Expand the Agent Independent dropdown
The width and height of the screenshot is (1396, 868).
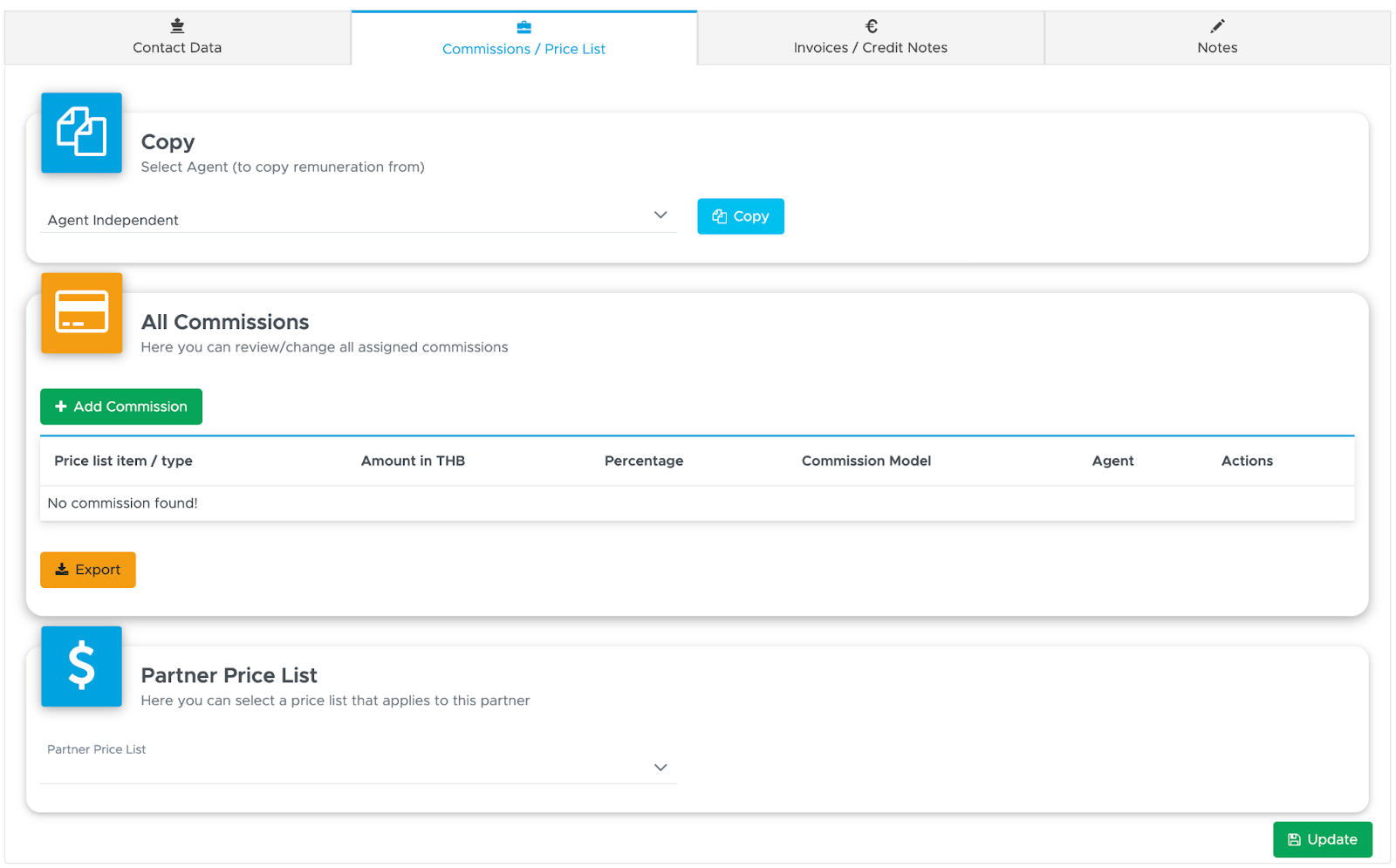358,218
